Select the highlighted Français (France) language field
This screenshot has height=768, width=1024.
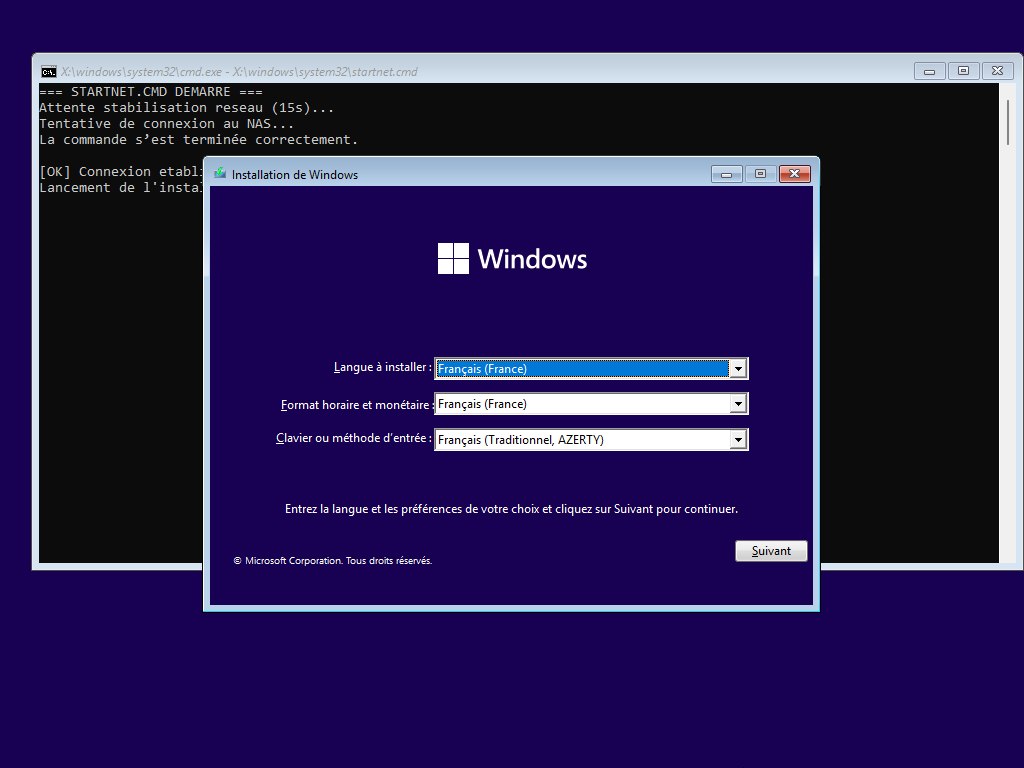[x=582, y=369]
